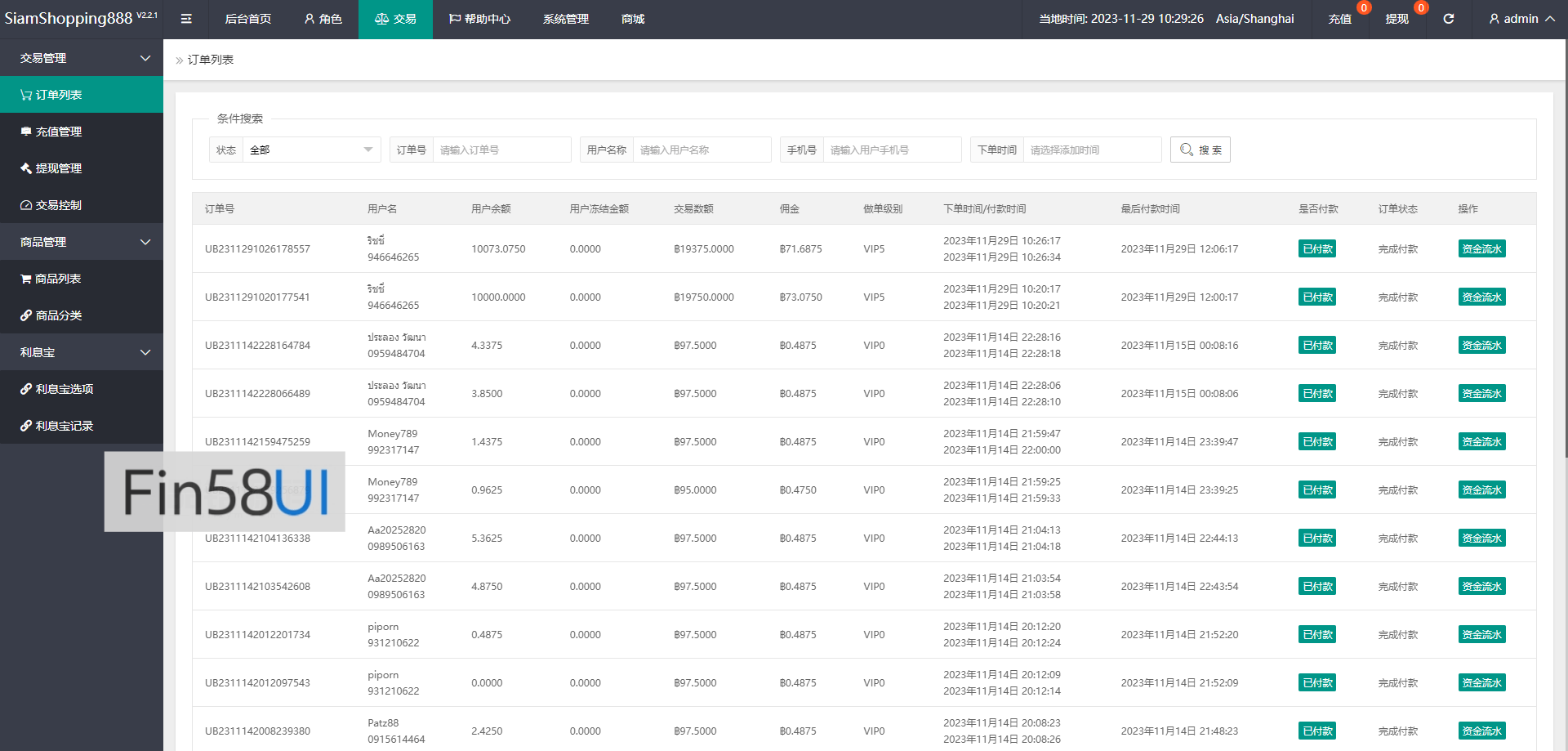Open 商品列表 in the sidebar

57,279
